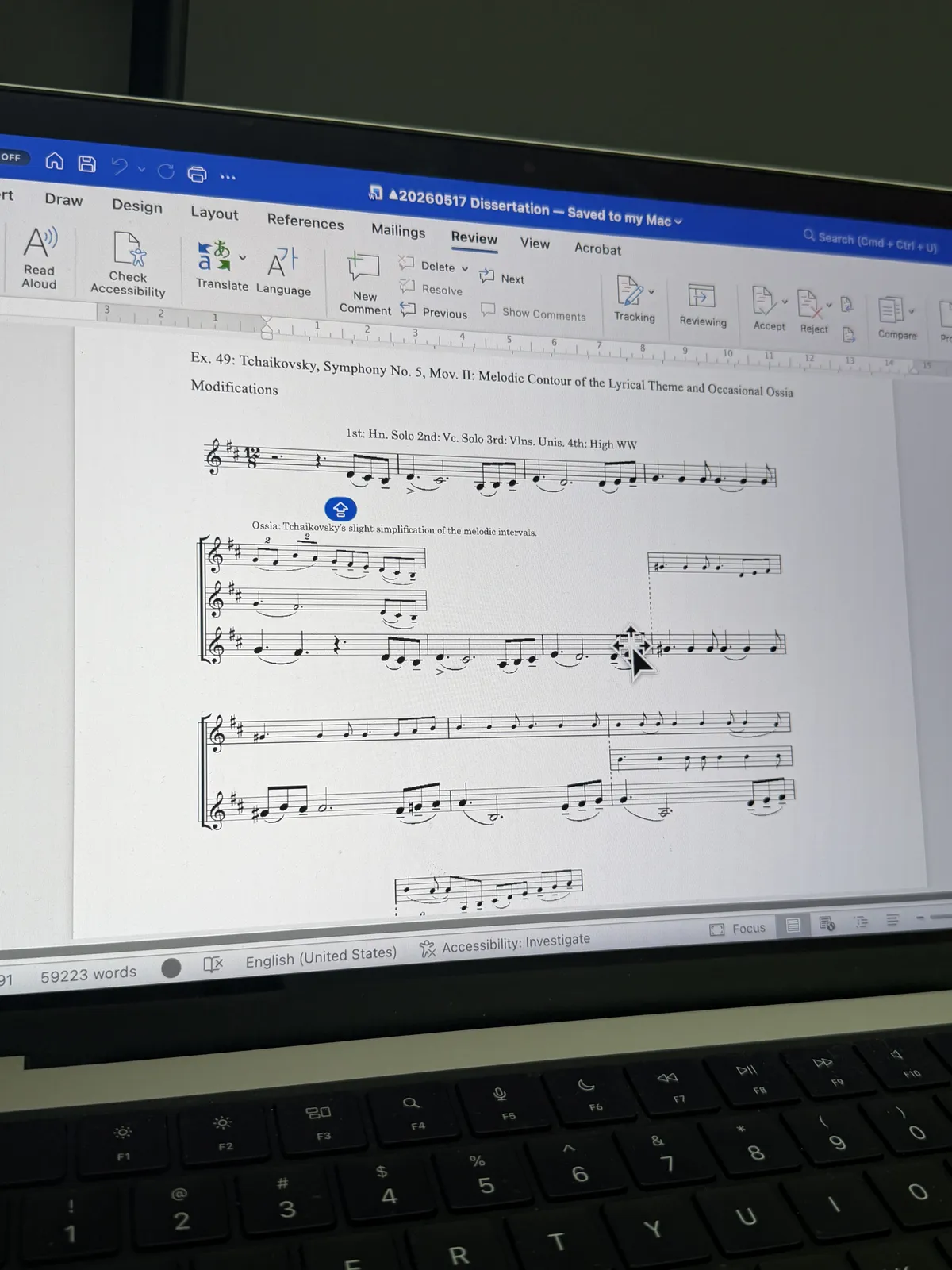Toggle the AutoSave OFF switch
952x1270 pixels.
[13, 157]
